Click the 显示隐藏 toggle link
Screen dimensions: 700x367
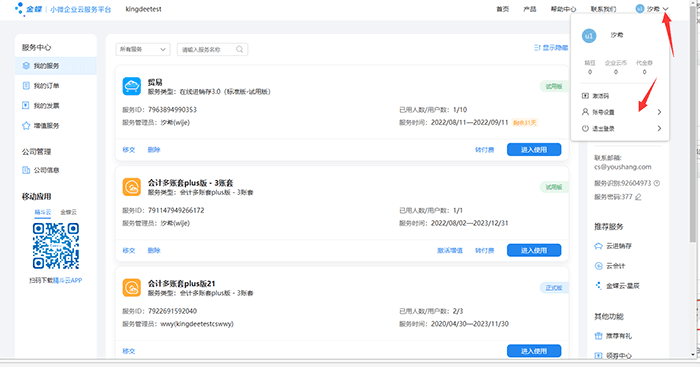[551, 47]
